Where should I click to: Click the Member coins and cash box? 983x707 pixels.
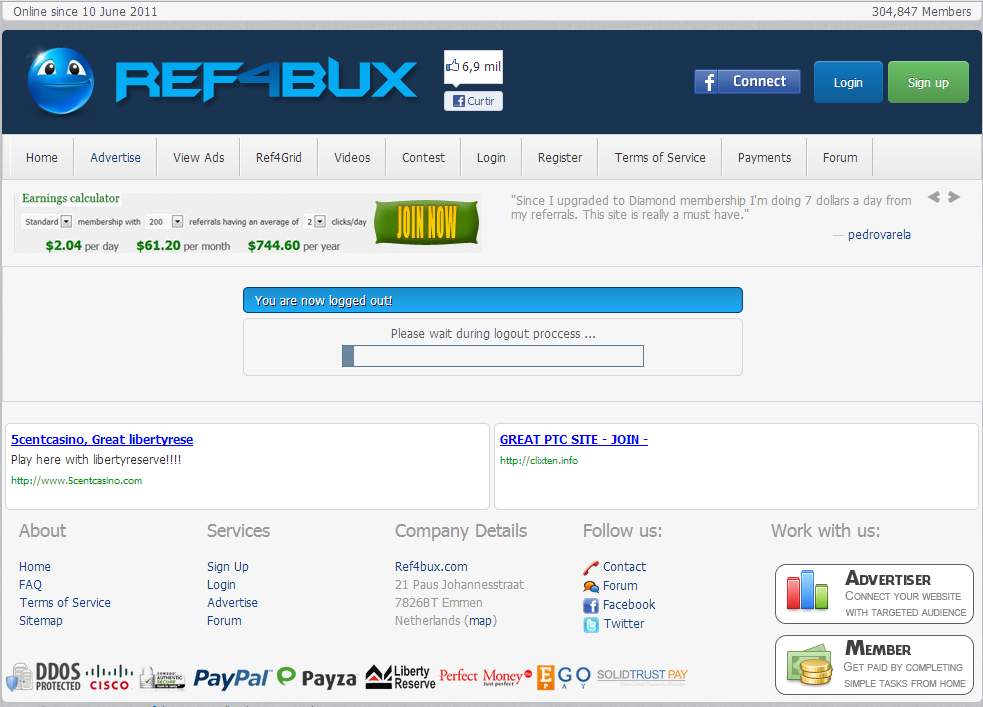coord(874,665)
